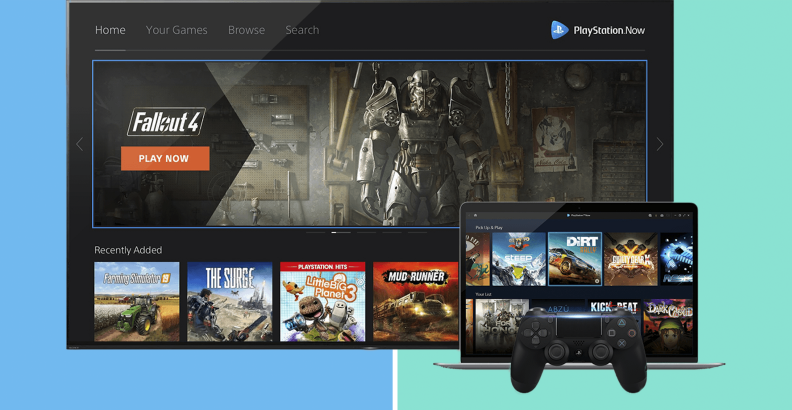This screenshot has height=410, width=792.
Task: Select the highlighted Dirt Rally tile
Action: pyautogui.click(x=575, y=259)
